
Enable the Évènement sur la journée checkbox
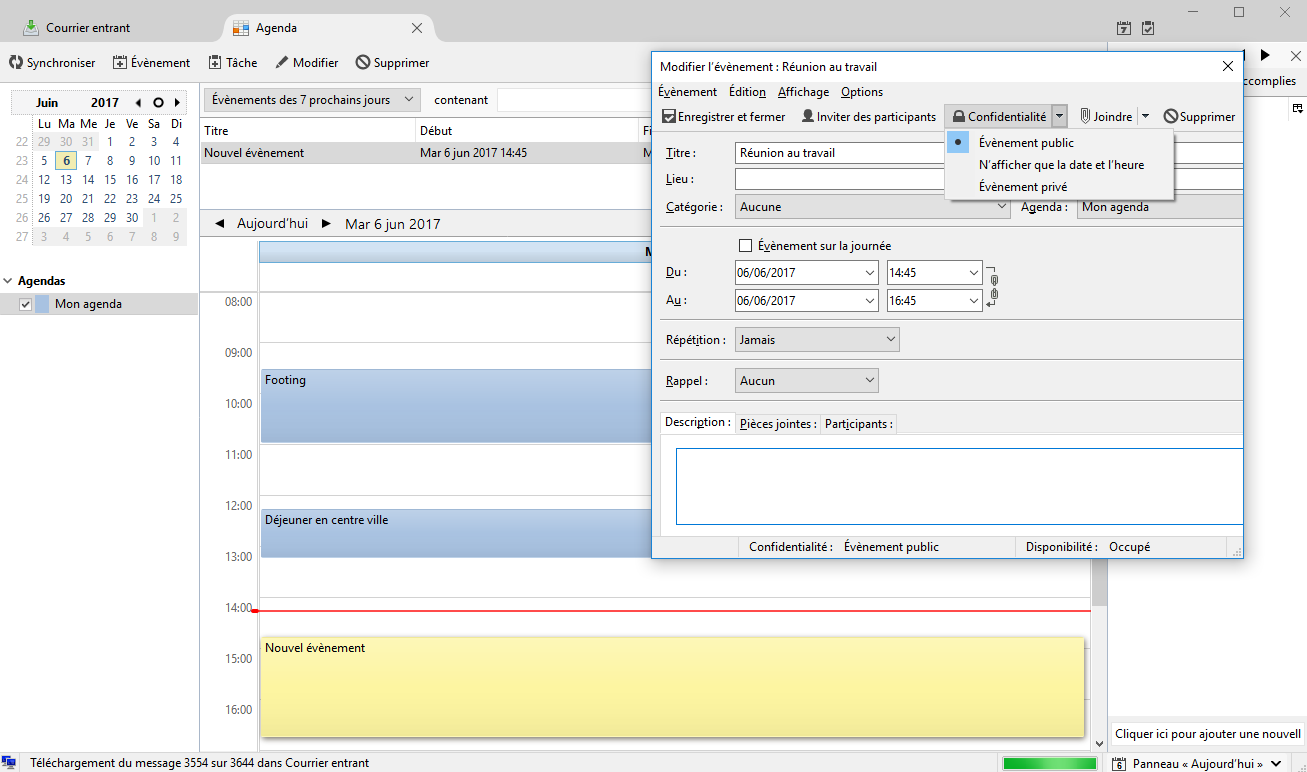point(745,245)
